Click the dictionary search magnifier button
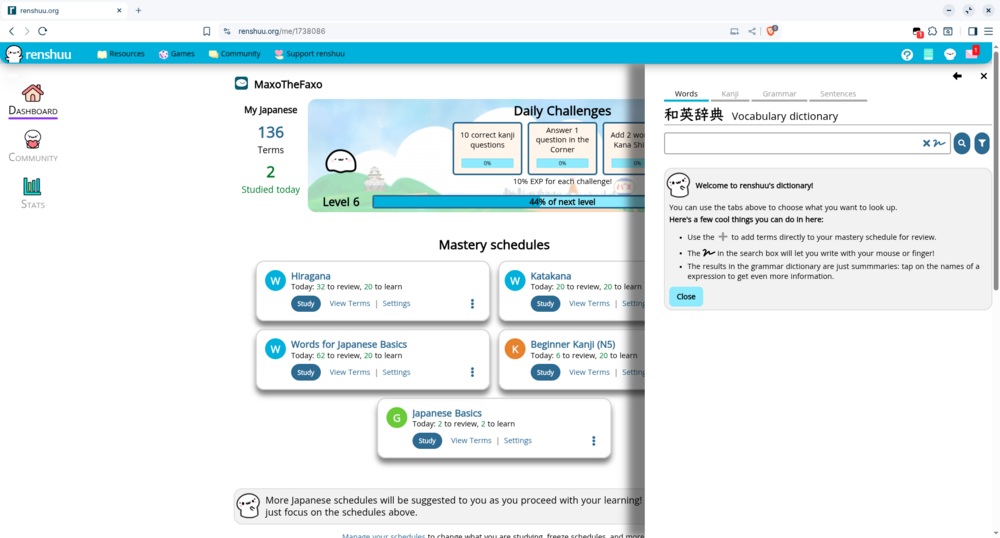The image size is (1000, 538). [961, 144]
